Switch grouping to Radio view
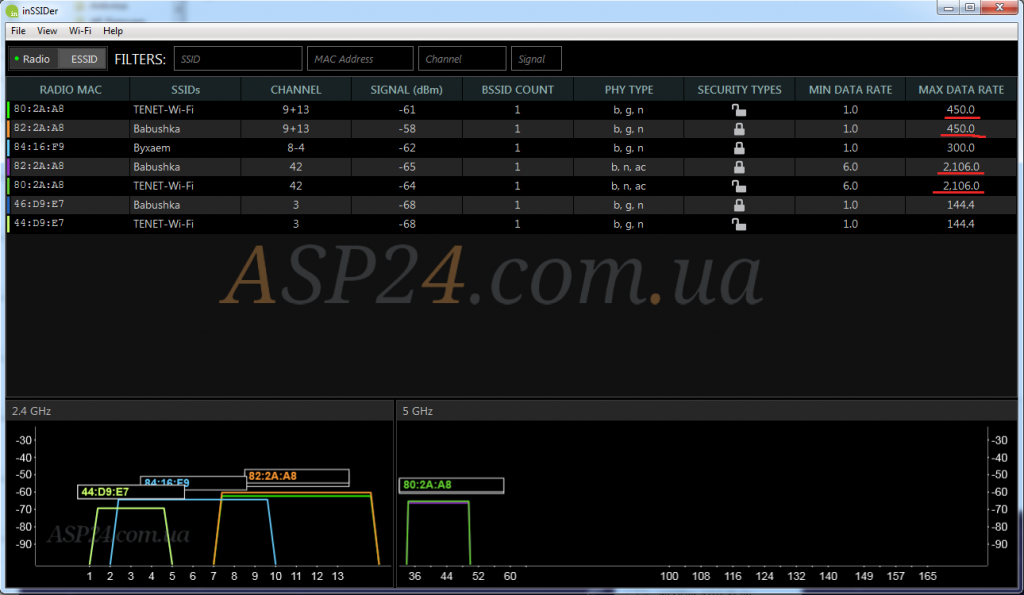The width and height of the screenshot is (1024, 595). pos(33,59)
